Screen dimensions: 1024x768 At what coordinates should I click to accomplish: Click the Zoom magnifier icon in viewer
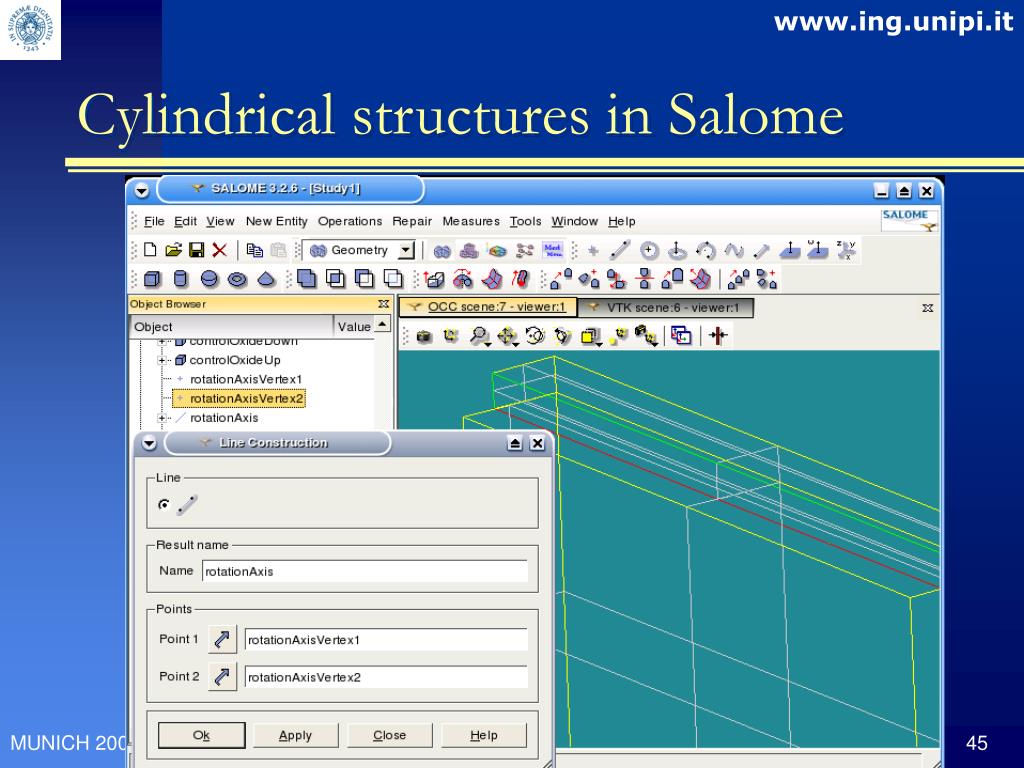pyautogui.click(x=480, y=336)
